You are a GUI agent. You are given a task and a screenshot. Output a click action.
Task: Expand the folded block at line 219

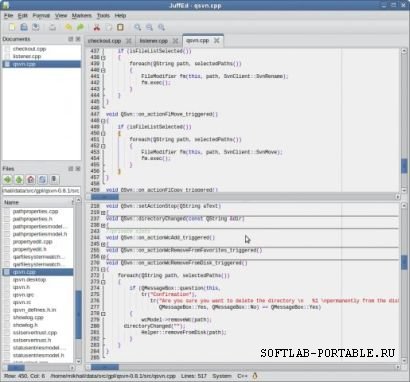pos(103,212)
